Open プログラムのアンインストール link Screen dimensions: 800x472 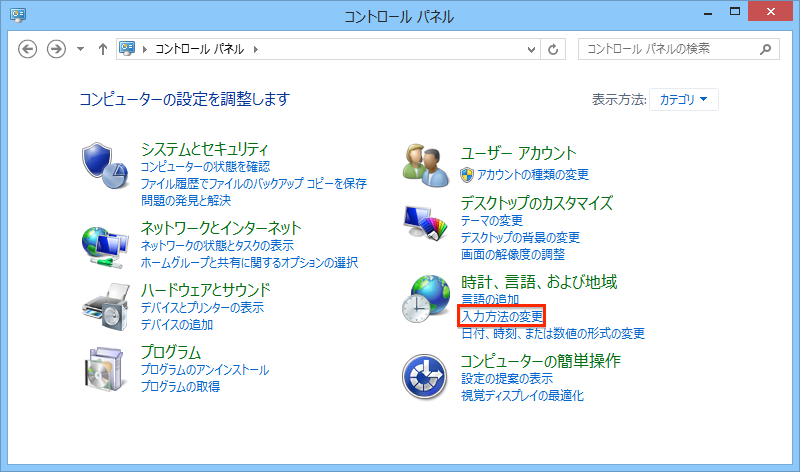(204, 370)
